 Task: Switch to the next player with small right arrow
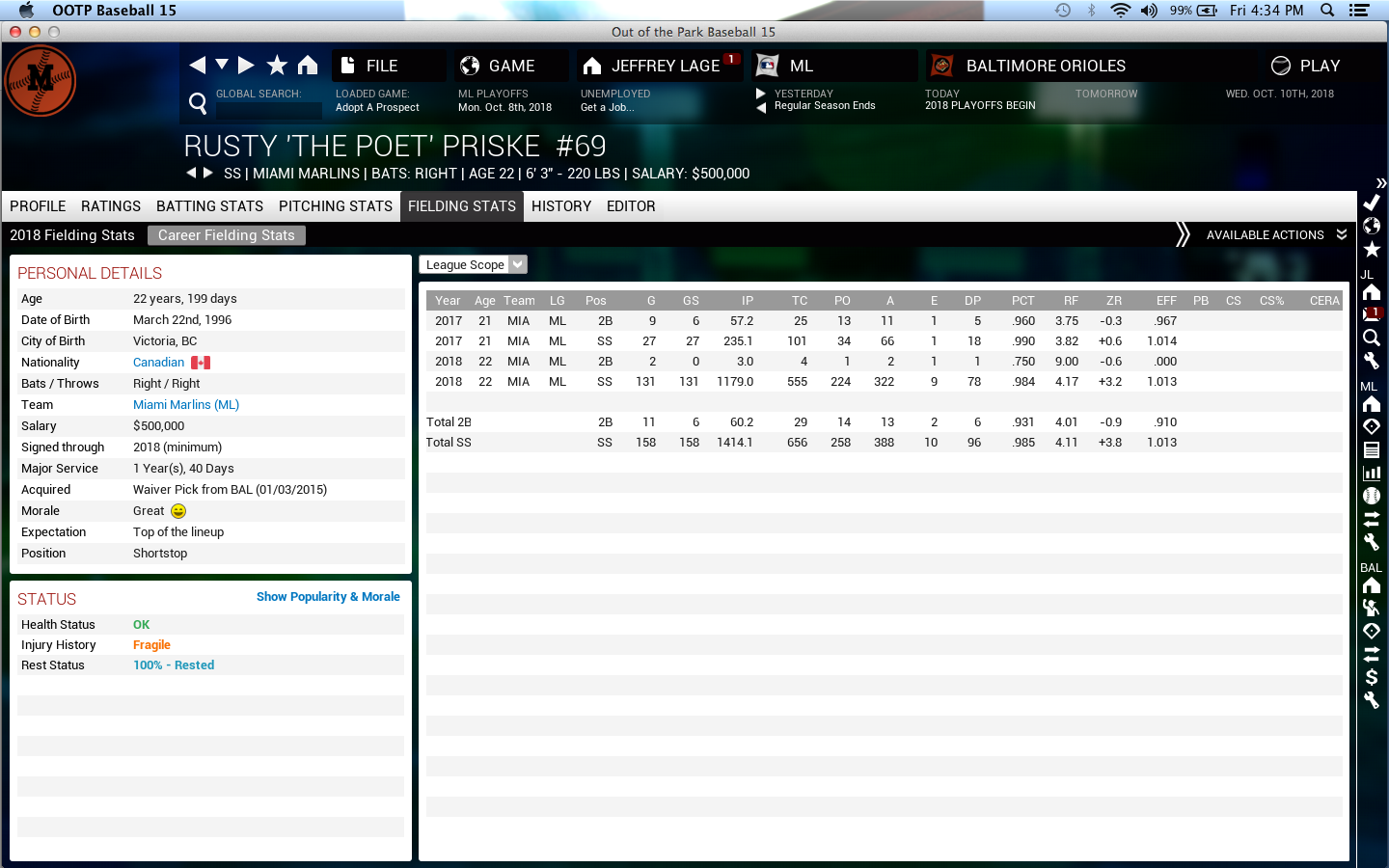pos(207,173)
